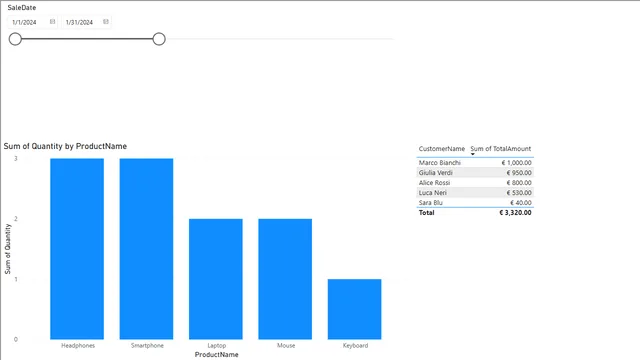Screen dimensions: 640x360
Task: Select the Laptop bar in the chart
Action: pos(216,279)
